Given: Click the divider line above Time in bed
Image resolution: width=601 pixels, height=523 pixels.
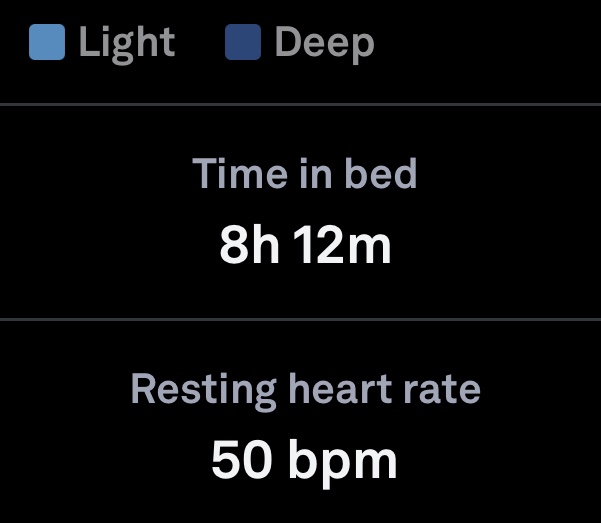Looking at the screenshot, I should (x=300, y=104).
